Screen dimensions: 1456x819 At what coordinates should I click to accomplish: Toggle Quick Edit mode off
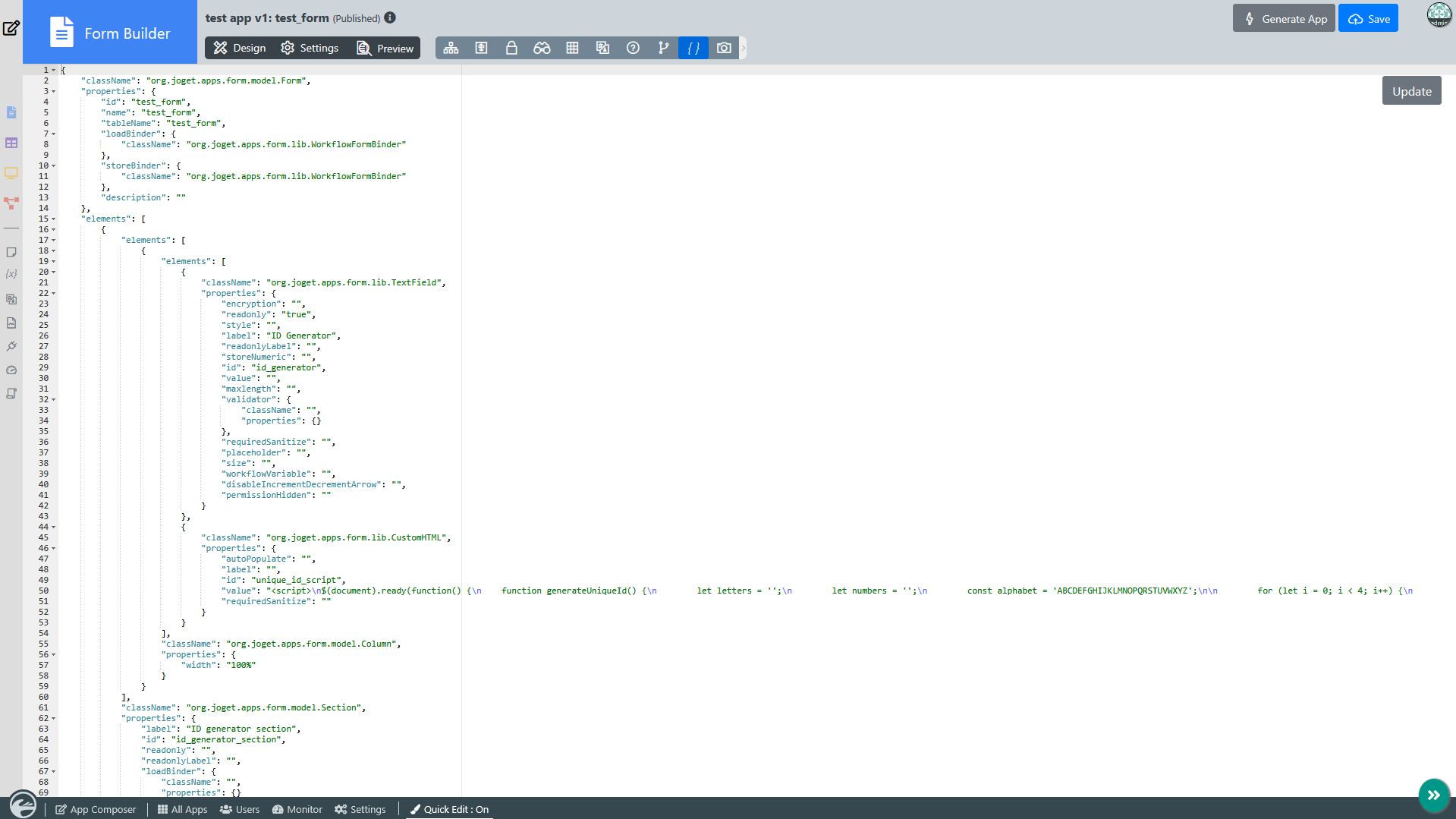449,809
